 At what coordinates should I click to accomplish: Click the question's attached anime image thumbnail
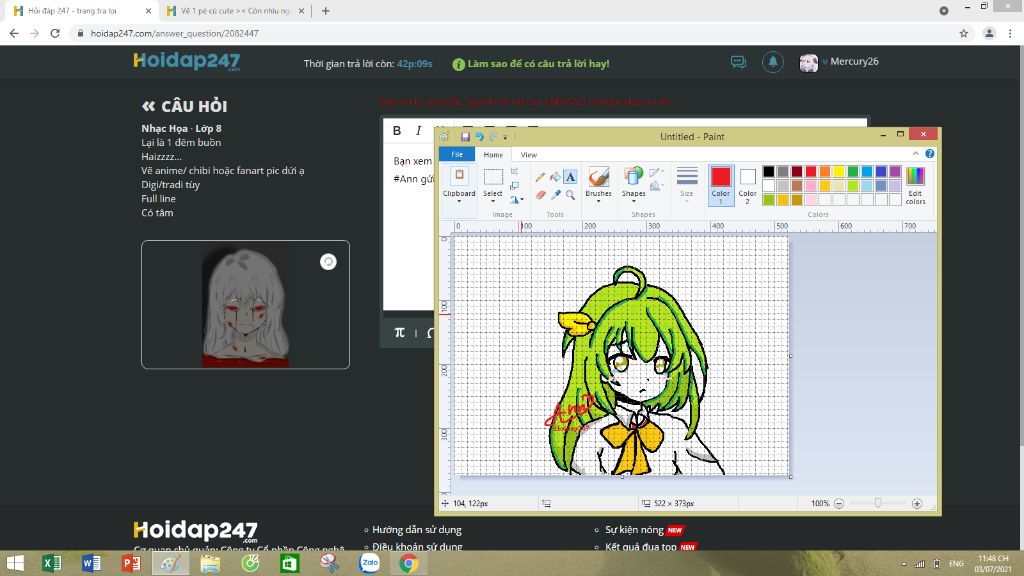(246, 305)
